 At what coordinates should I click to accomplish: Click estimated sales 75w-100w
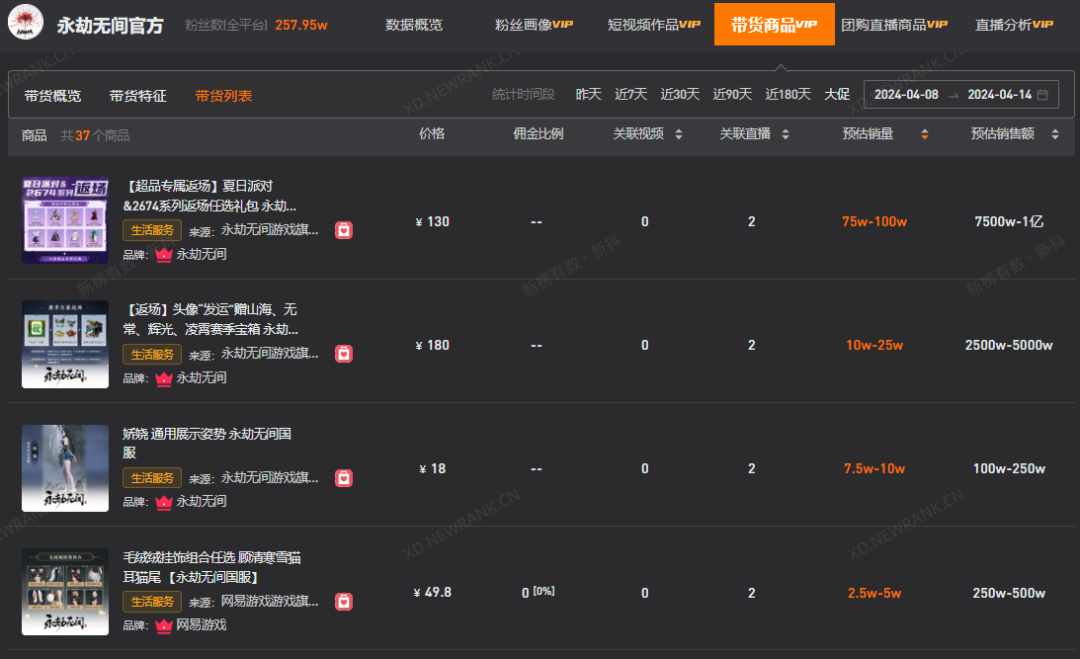click(874, 222)
